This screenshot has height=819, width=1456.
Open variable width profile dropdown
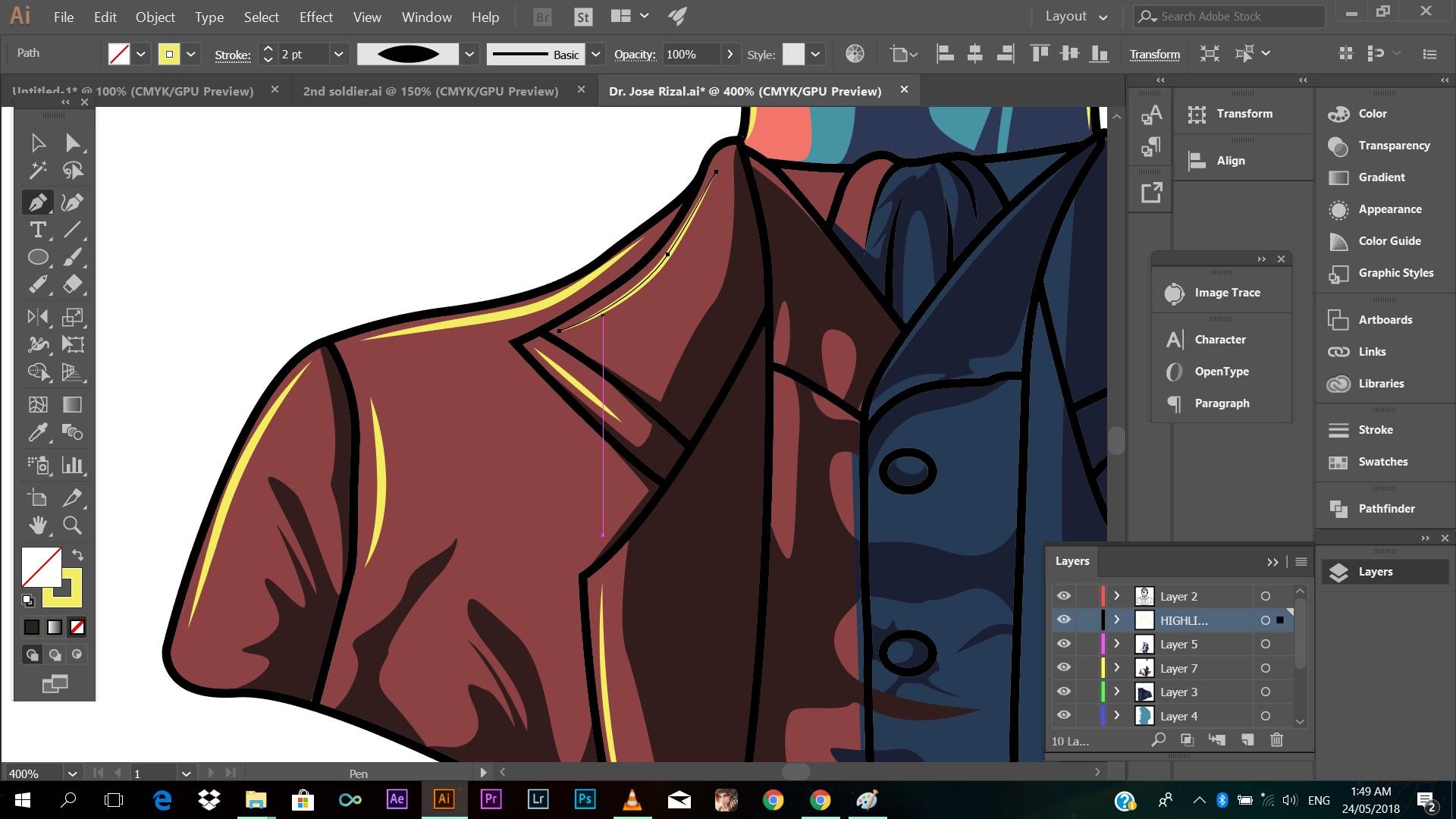(x=469, y=54)
